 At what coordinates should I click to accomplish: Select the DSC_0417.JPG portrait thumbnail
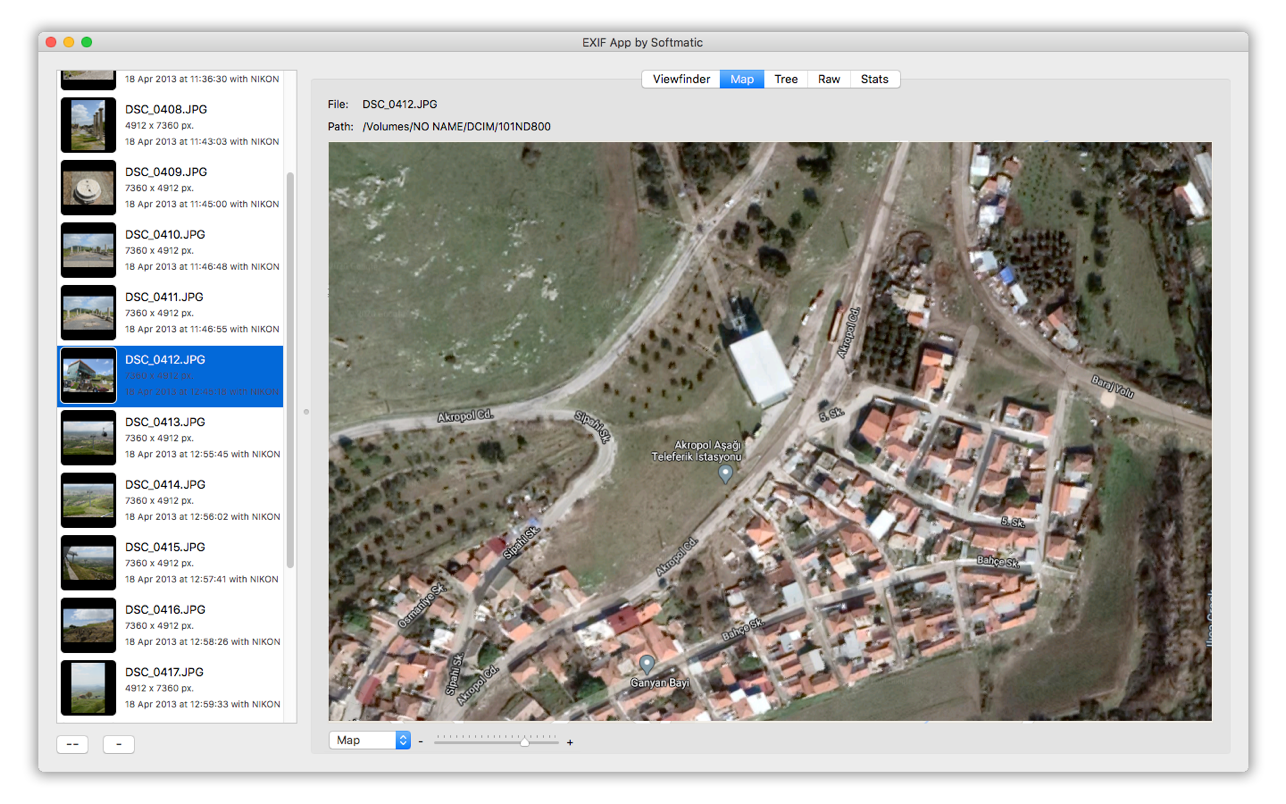88,688
